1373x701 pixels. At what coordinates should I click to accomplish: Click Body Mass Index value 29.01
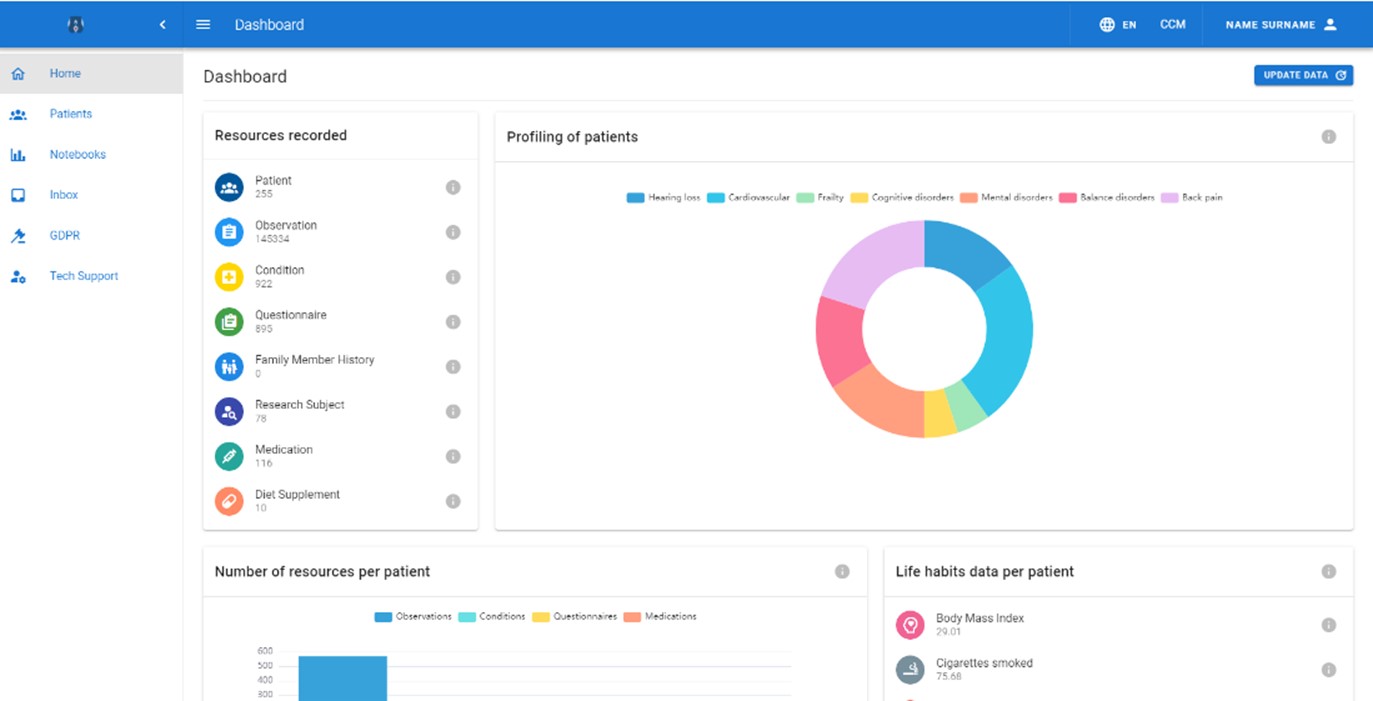949,632
